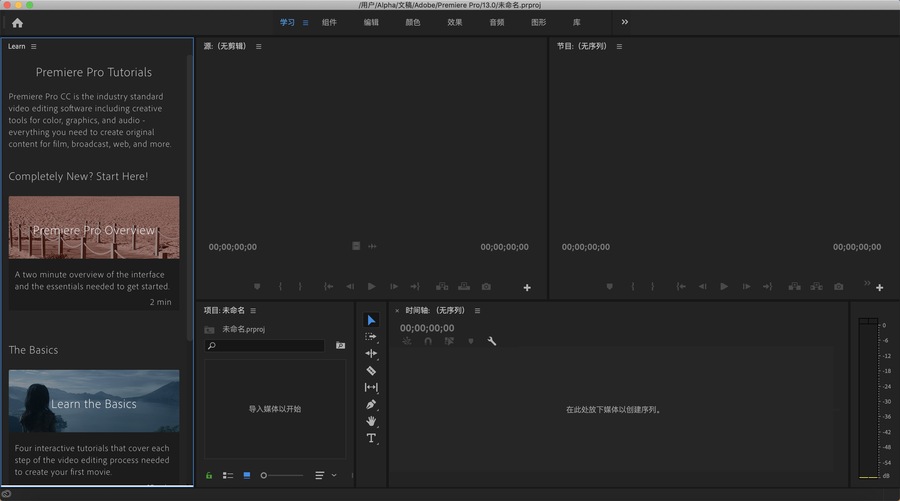900x501 pixels.
Task: Open Timeline panel menu
Action: coord(477,310)
